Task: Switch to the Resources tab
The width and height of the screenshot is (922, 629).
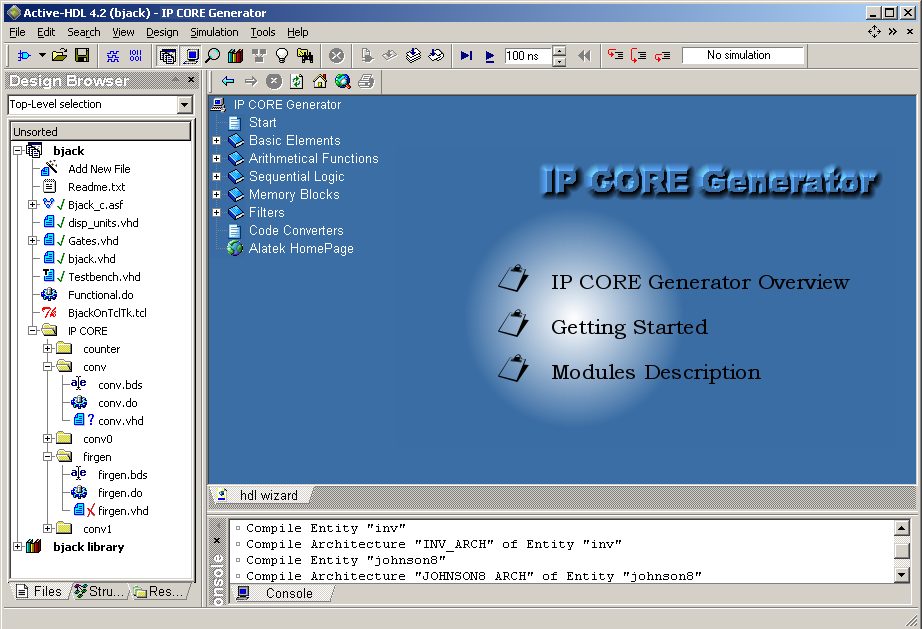Action: (x=160, y=591)
